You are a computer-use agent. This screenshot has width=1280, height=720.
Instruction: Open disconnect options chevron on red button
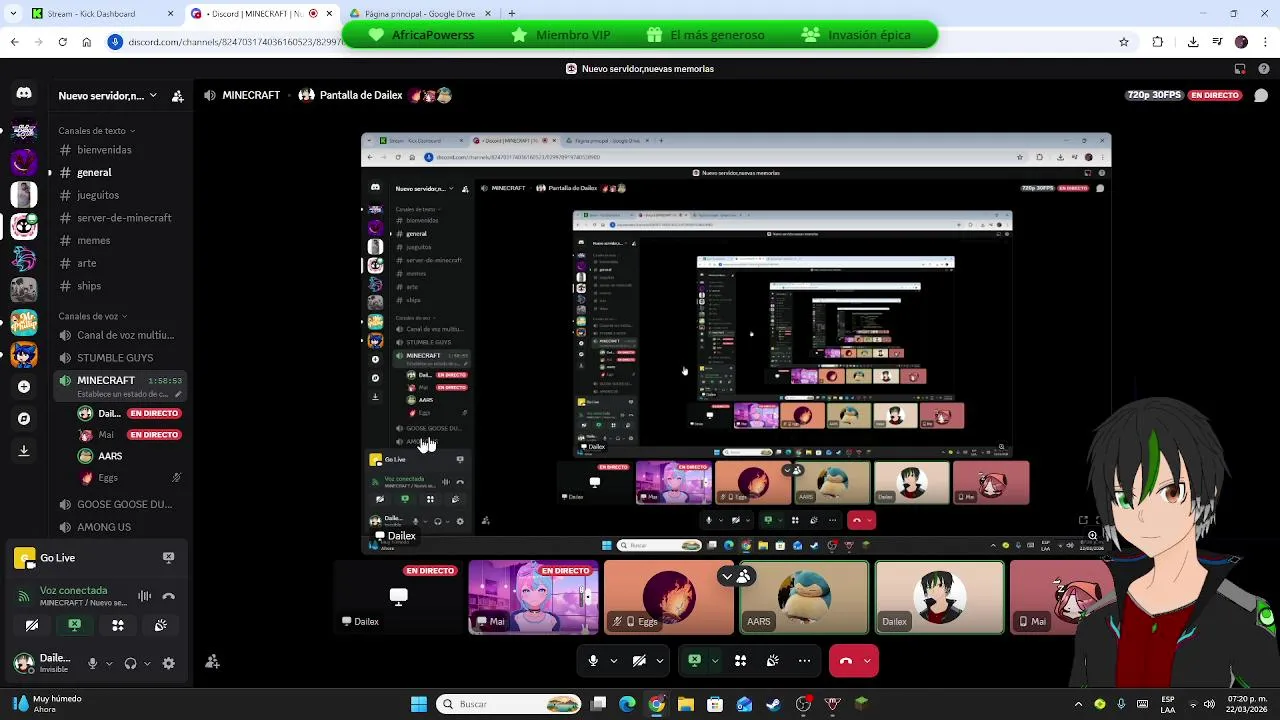coord(867,661)
